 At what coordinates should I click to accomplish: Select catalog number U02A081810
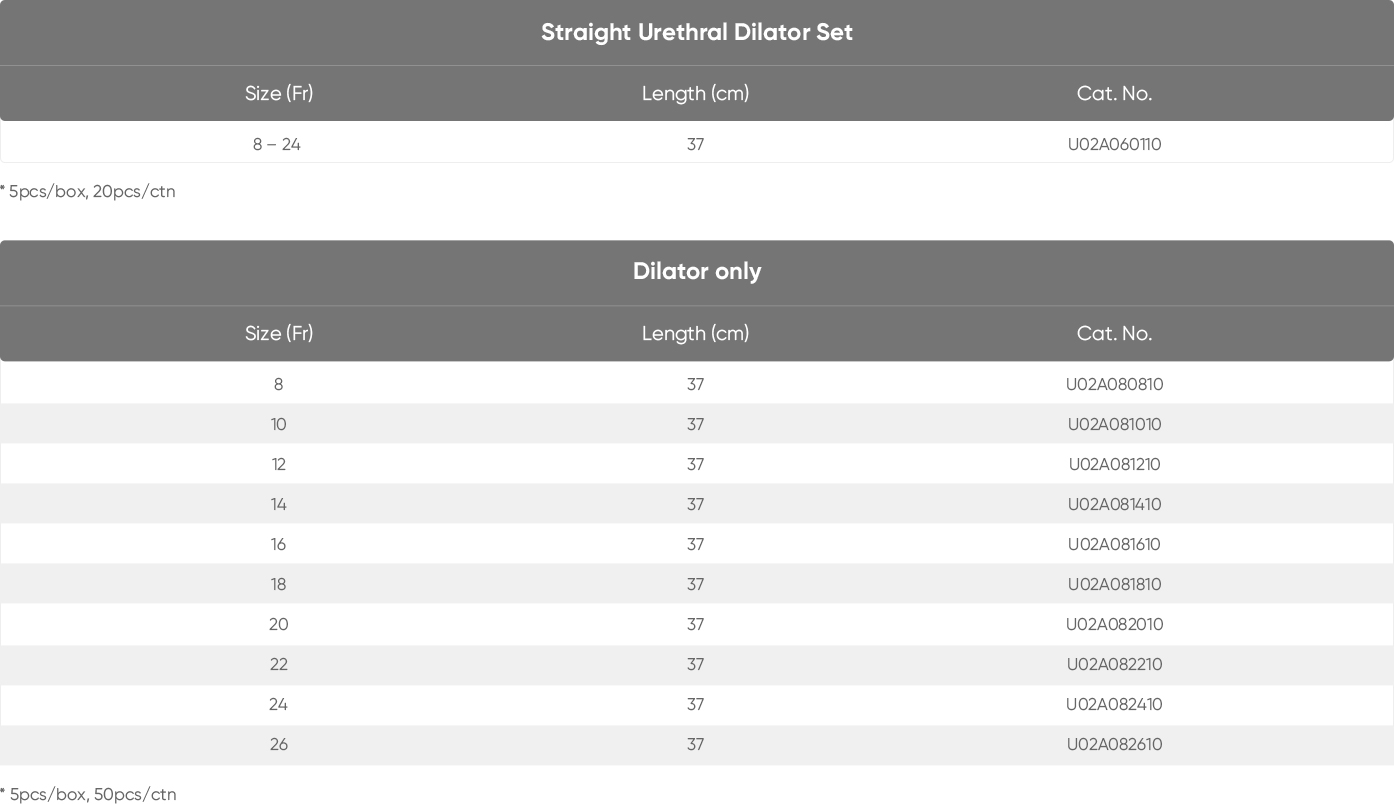pos(1114,584)
